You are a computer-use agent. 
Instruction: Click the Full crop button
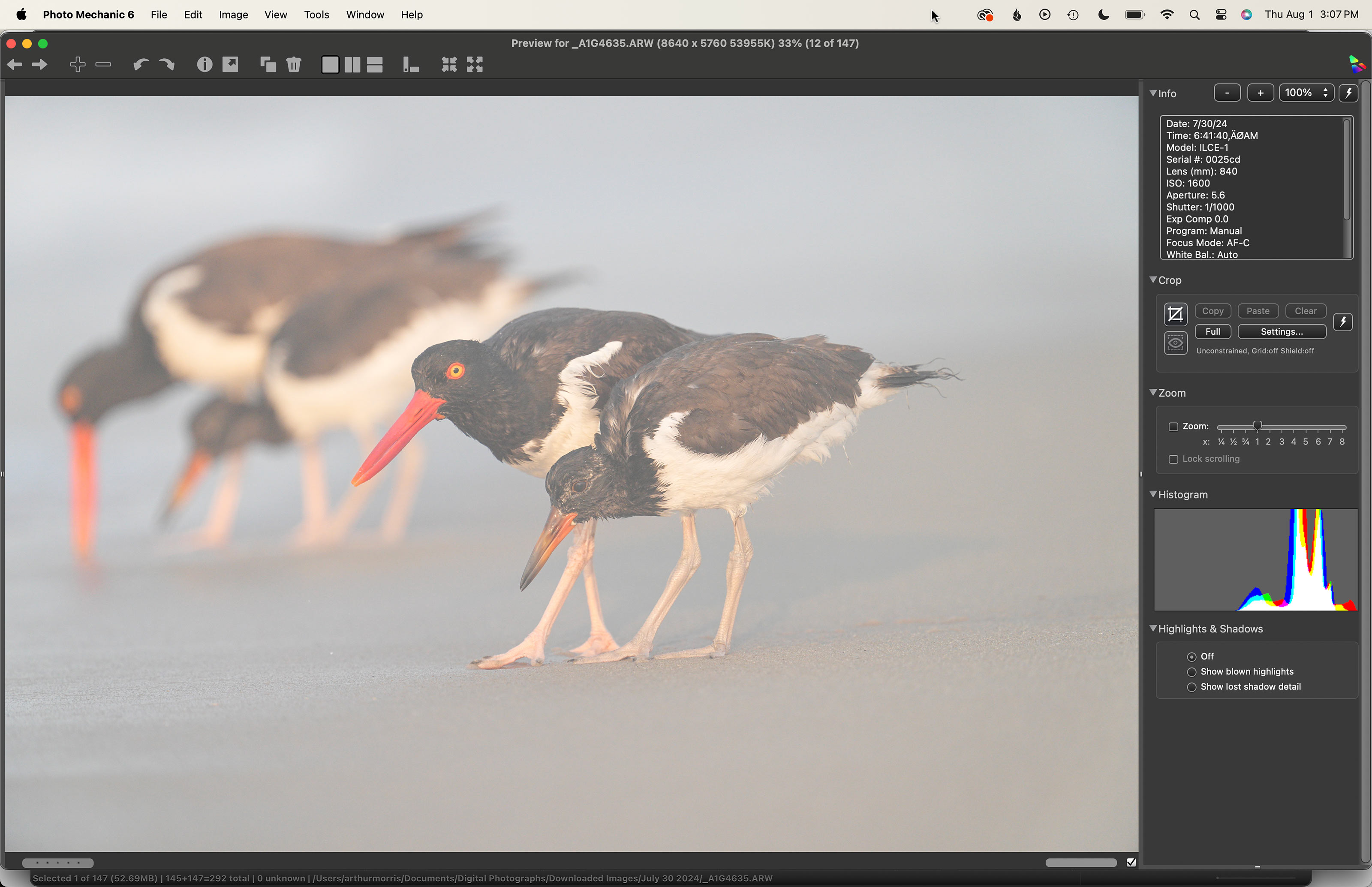point(1213,332)
